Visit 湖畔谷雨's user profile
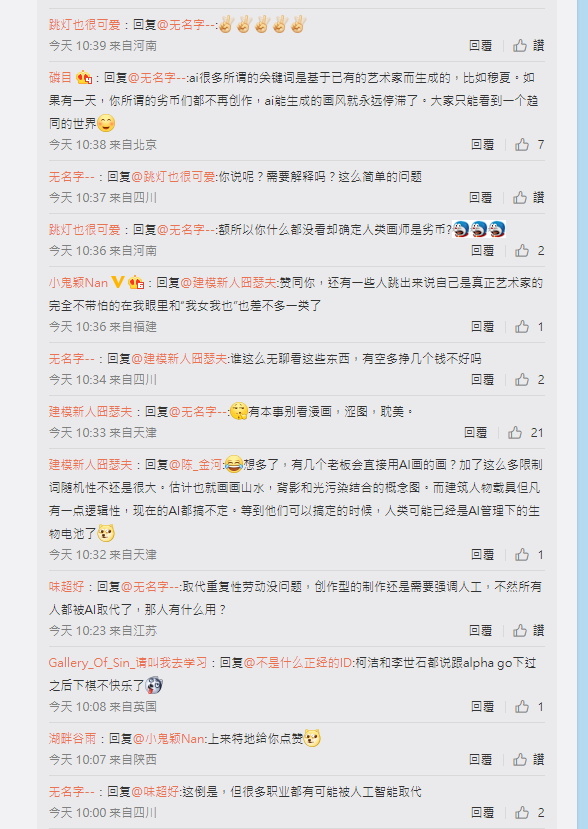Viewport: 588px width, 829px height. (72, 739)
